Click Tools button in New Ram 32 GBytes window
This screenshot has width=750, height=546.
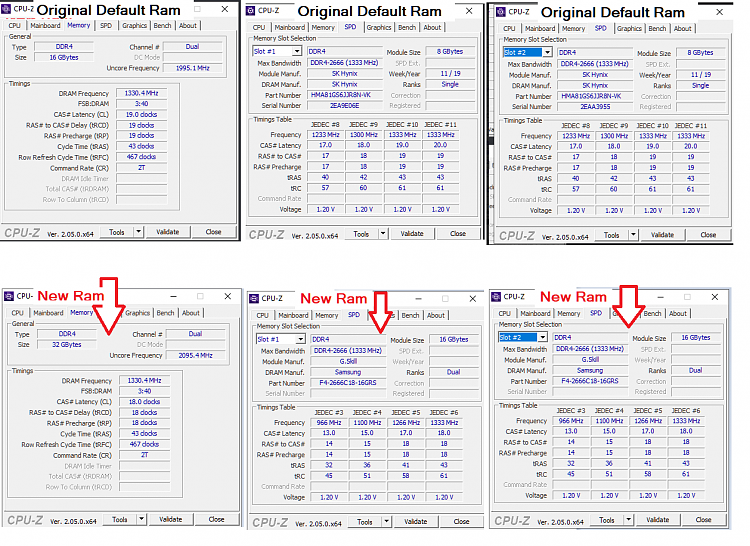tap(120, 519)
